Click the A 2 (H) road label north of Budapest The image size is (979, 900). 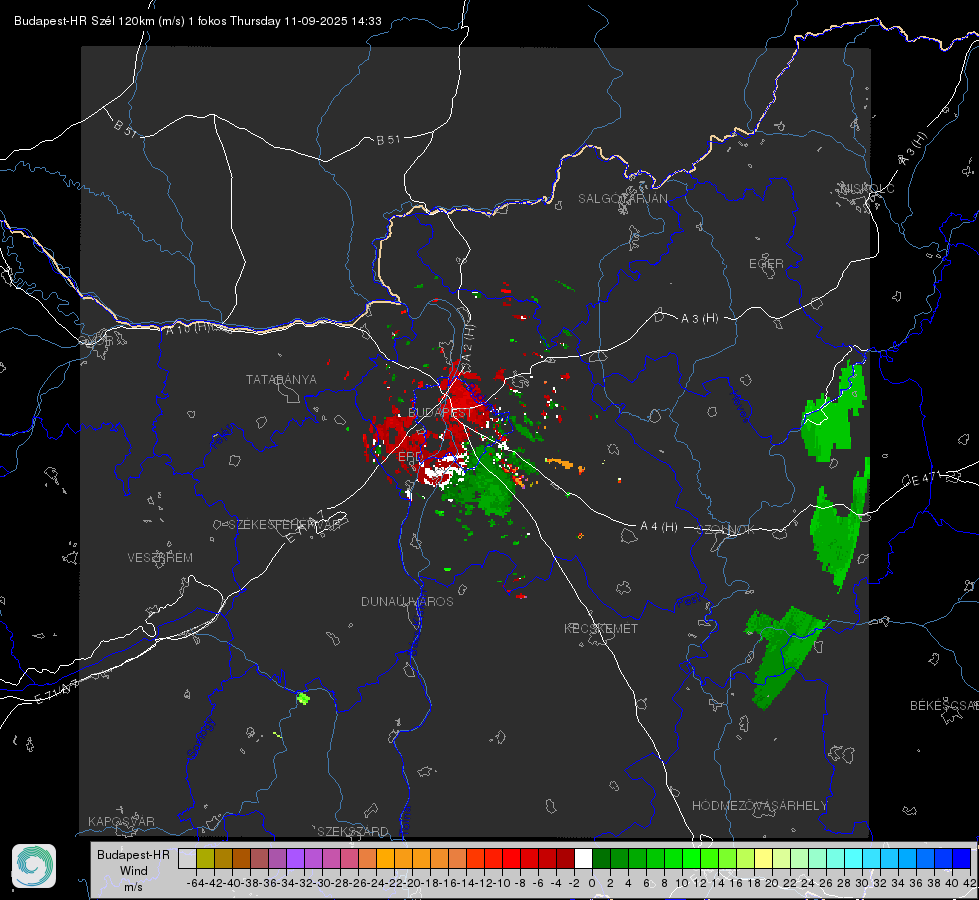coord(469,342)
